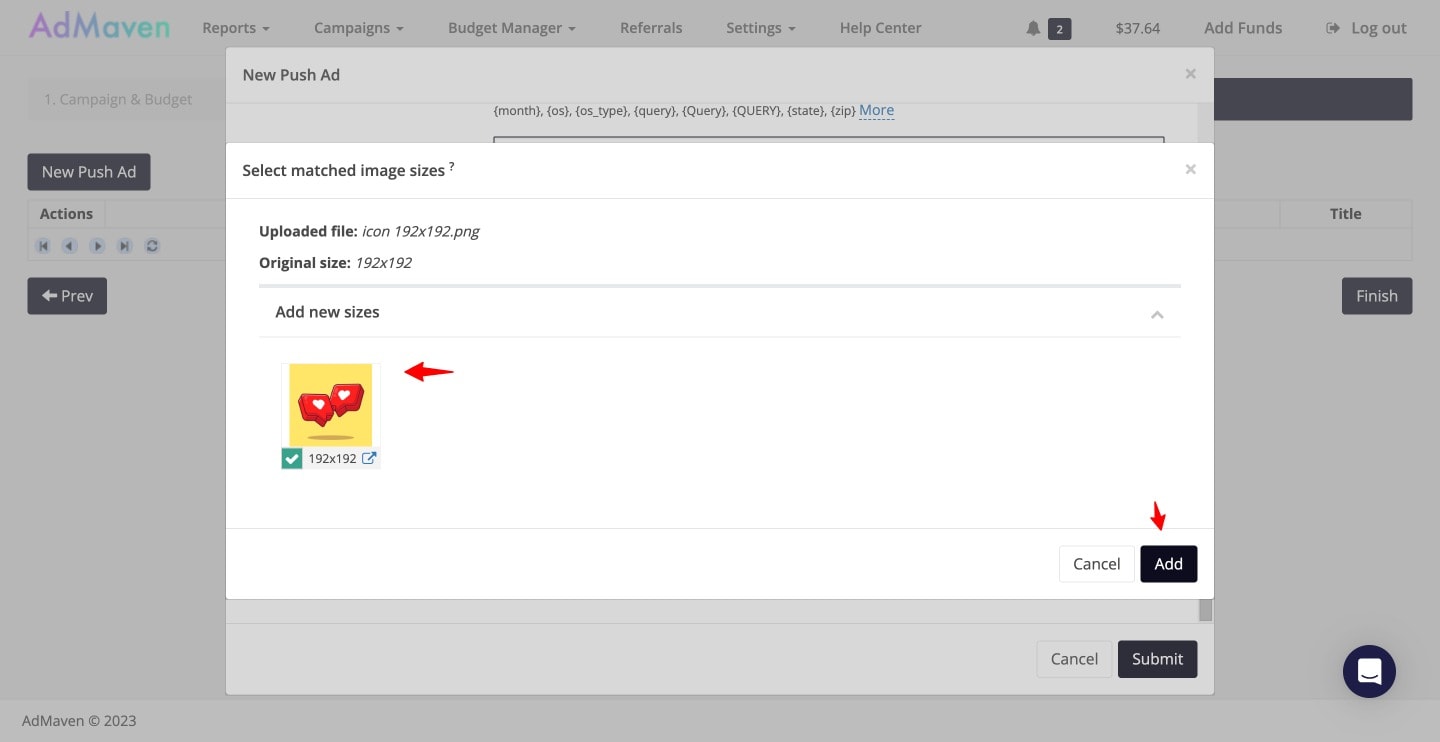Click the Add button
1440x742 pixels.
[x=1168, y=563]
